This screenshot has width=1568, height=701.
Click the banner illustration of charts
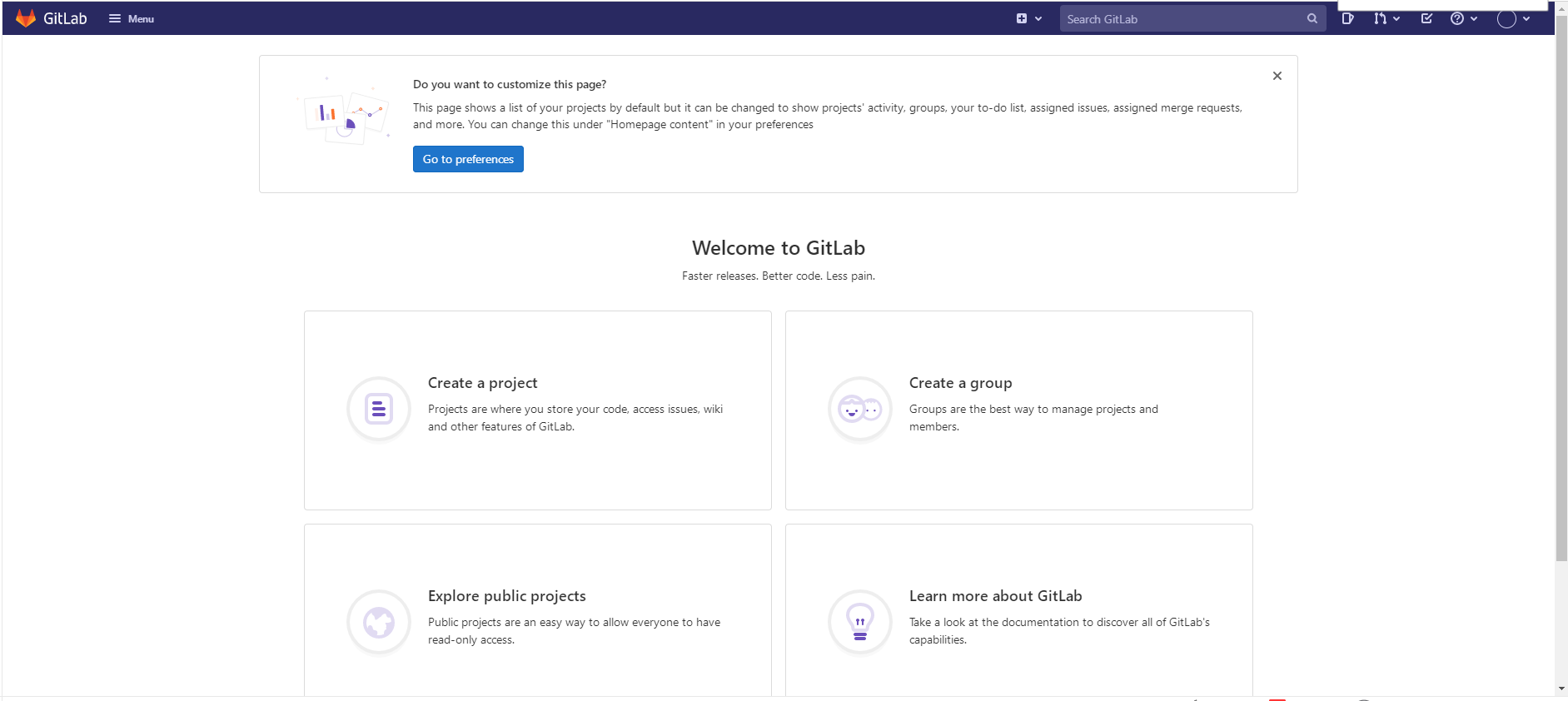343,112
